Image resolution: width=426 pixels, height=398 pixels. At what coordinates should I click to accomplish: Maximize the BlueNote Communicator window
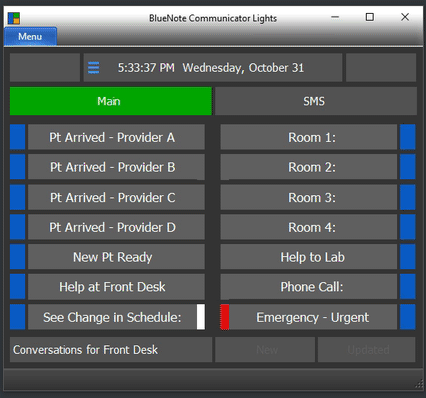(x=370, y=17)
